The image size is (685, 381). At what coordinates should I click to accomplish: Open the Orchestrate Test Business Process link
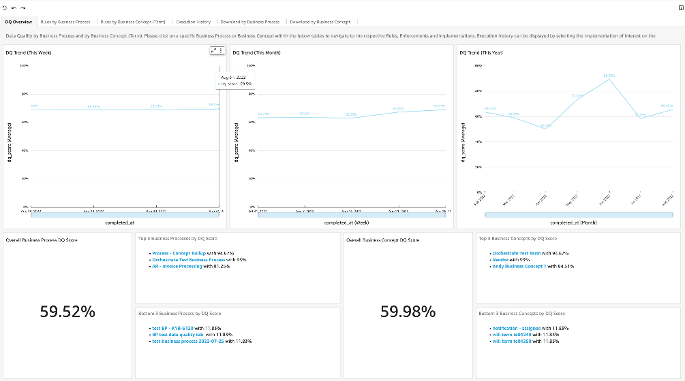coord(189,260)
